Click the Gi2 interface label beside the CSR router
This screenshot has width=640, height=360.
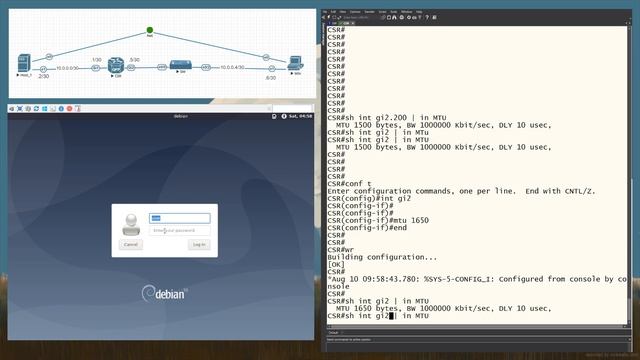pyautogui.click(x=131, y=68)
